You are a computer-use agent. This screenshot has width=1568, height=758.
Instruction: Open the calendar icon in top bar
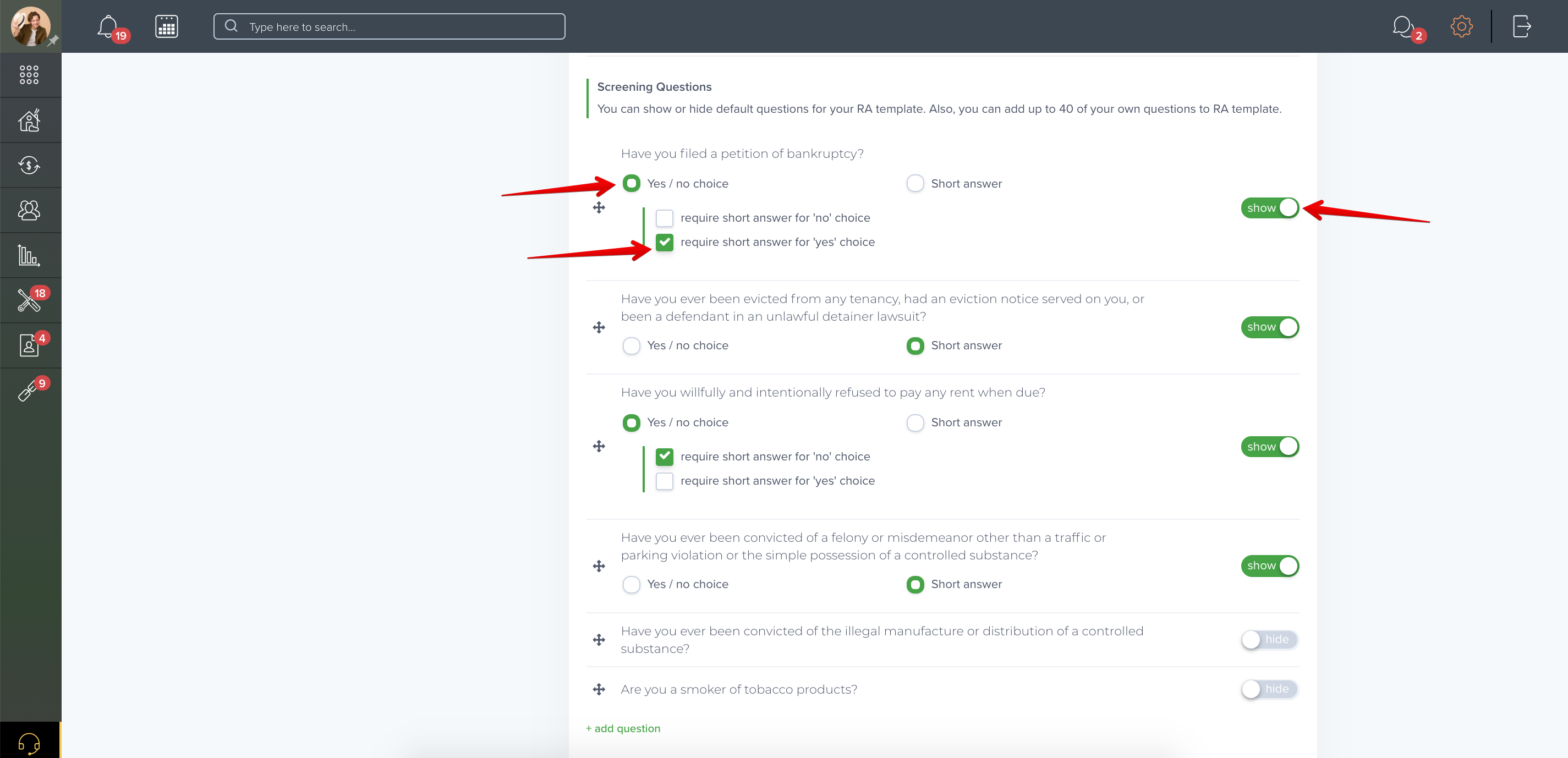pos(166,26)
